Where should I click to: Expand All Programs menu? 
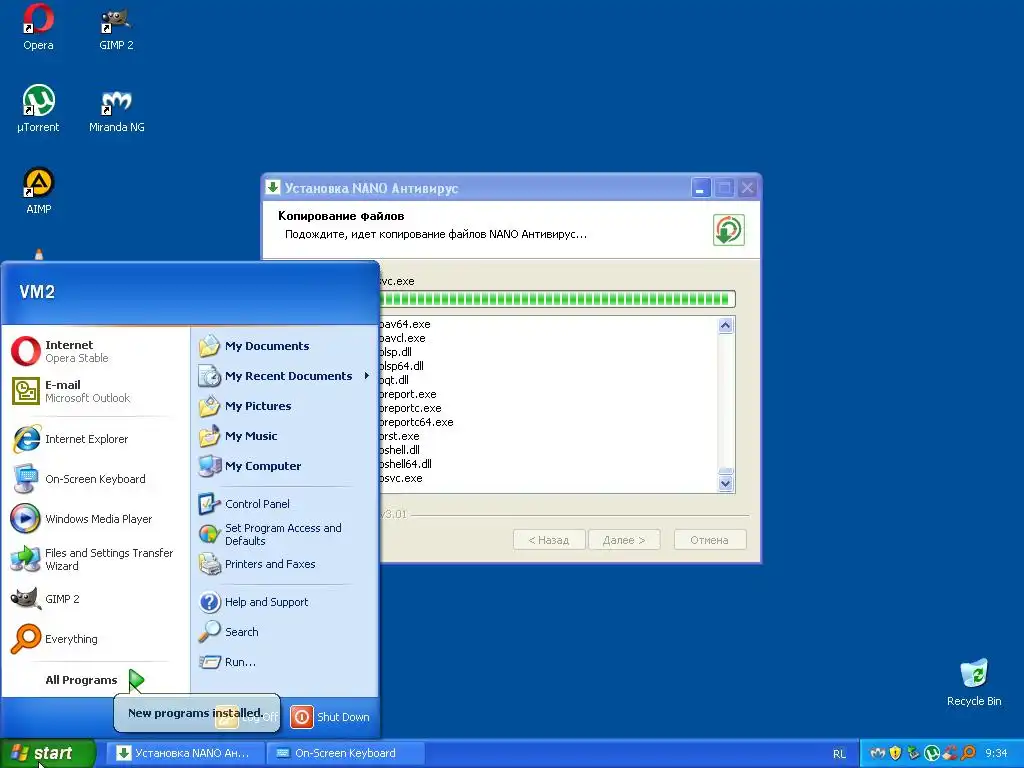(x=95, y=680)
